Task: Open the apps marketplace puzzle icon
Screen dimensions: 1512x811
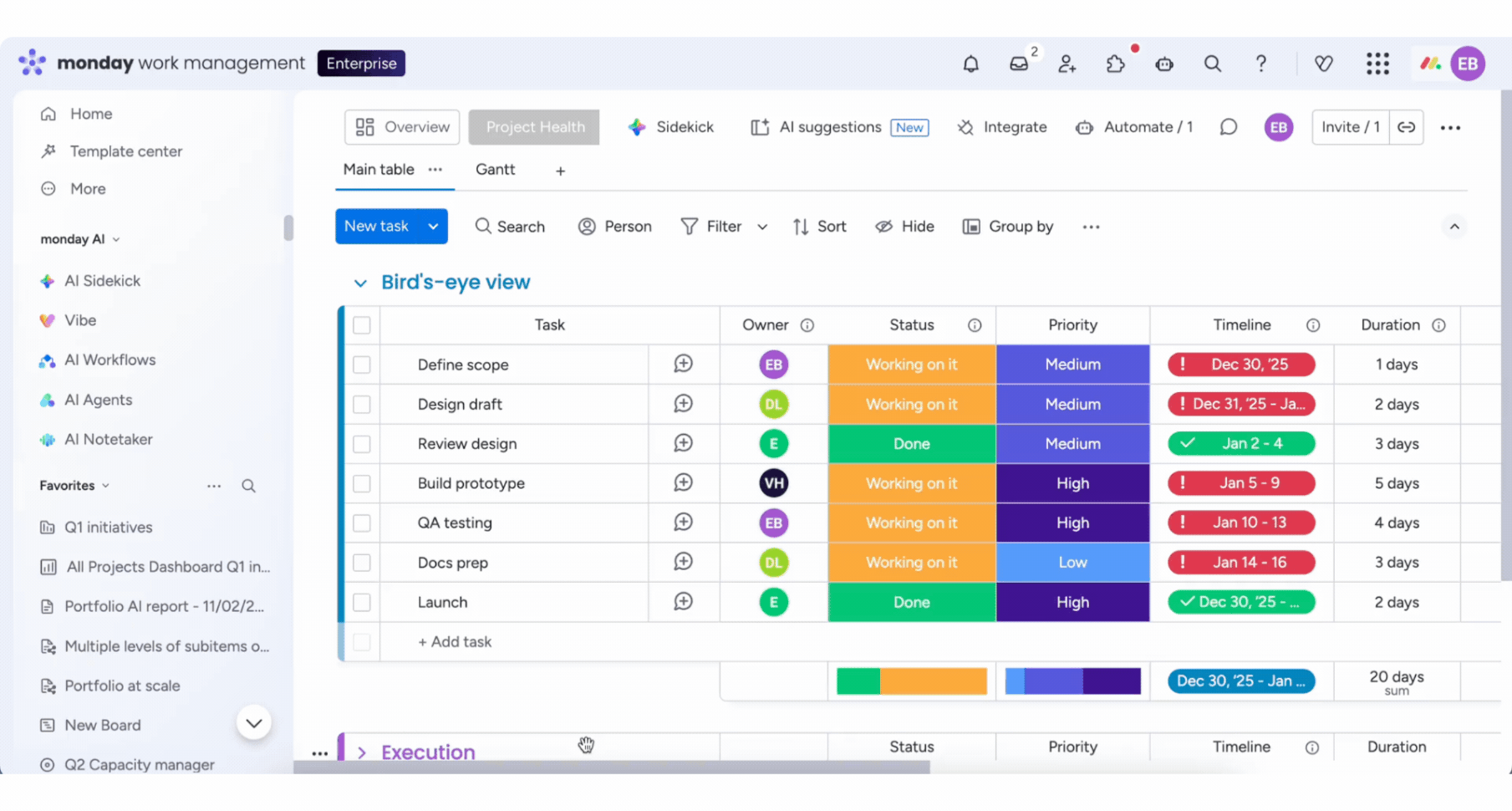Action: [x=1115, y=64]
